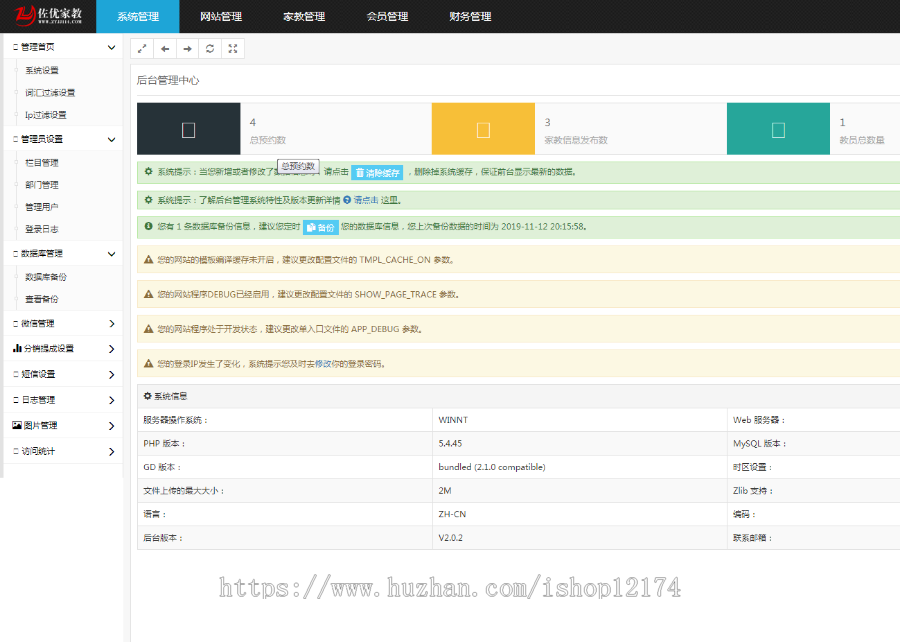Open the 财务管理 tab
900x642 pixels.
click(x=470, y=17)
